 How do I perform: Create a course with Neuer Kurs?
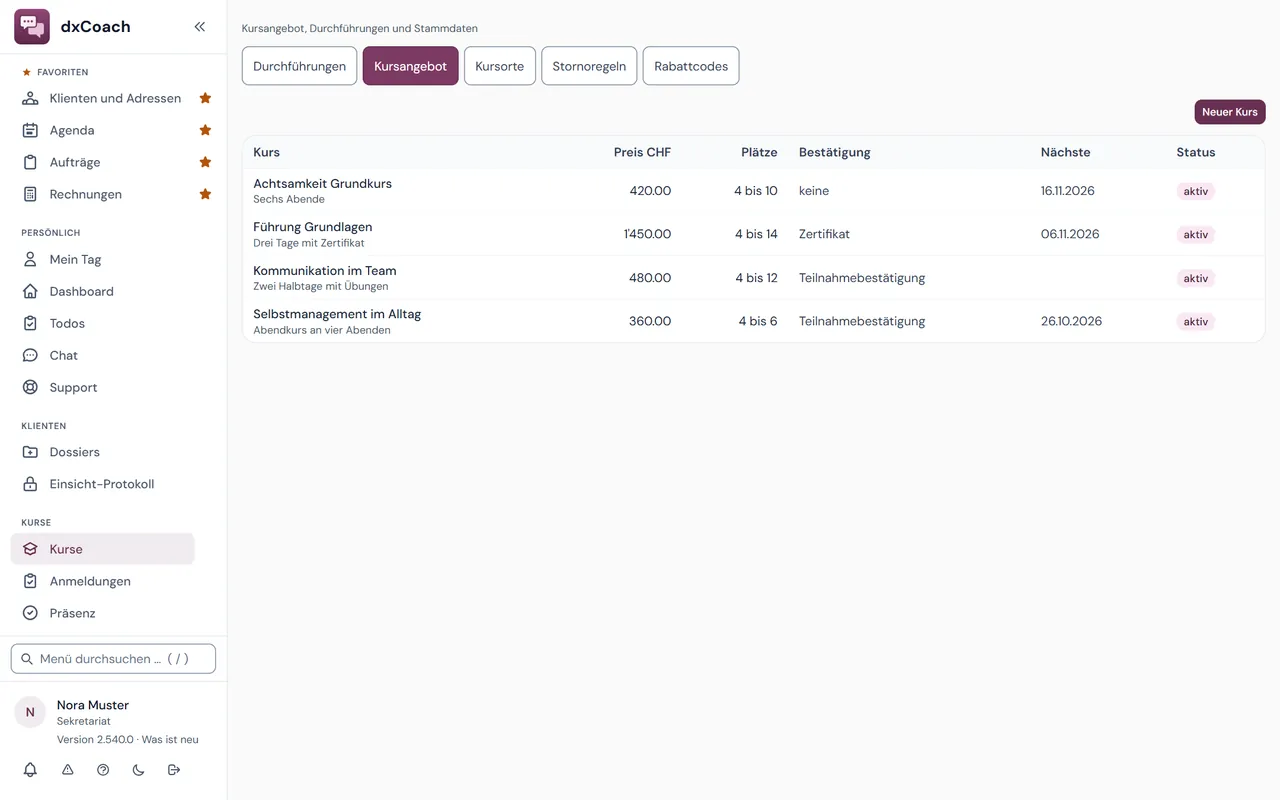pos(1230,112)
